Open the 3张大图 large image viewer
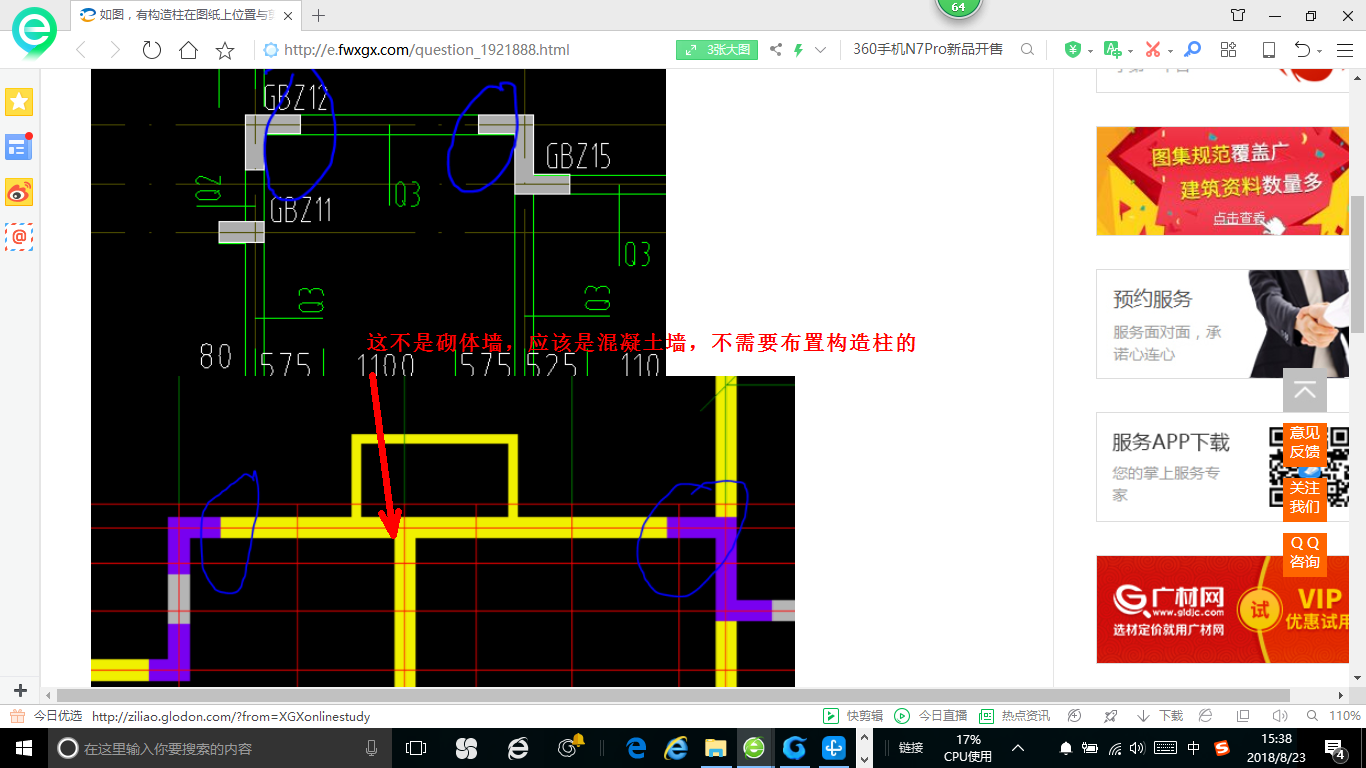The width and height of the screenshot is (1366, 768). 717,50
